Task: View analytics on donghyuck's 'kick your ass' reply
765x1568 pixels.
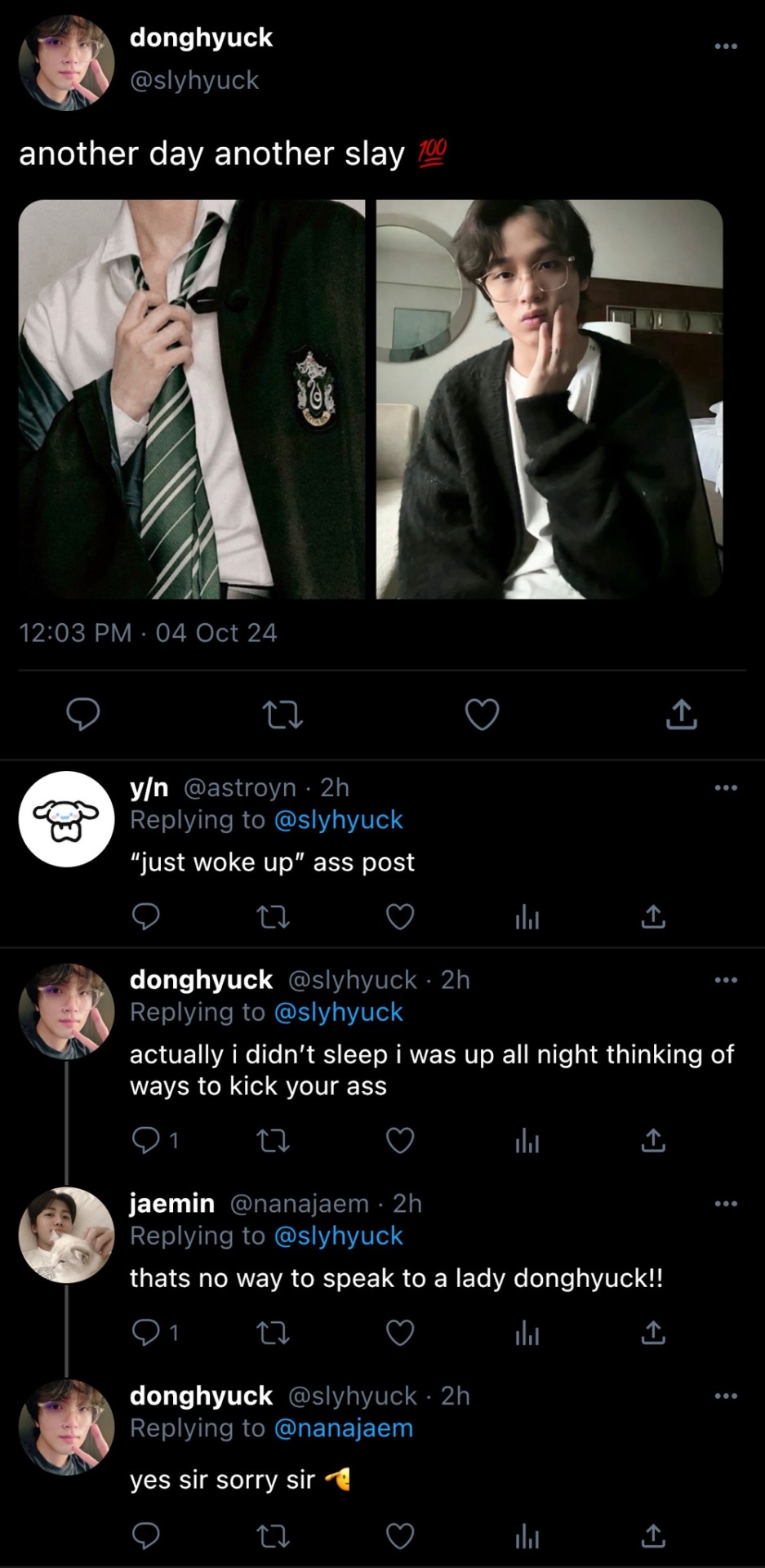Action: tap(527, 1141)
